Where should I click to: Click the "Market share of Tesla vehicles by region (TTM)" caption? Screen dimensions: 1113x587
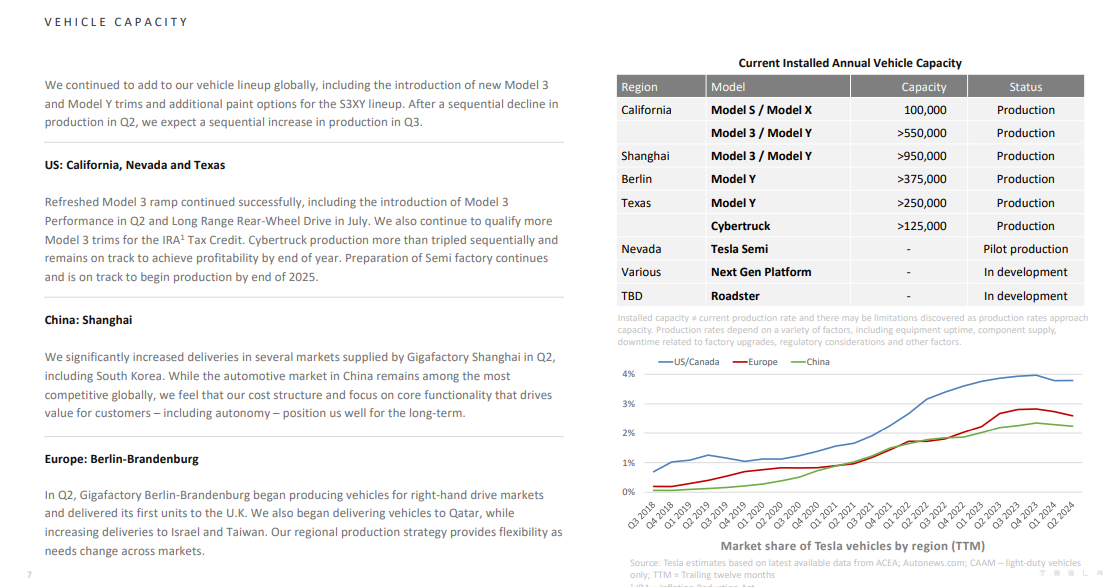(x=852, y=546)
